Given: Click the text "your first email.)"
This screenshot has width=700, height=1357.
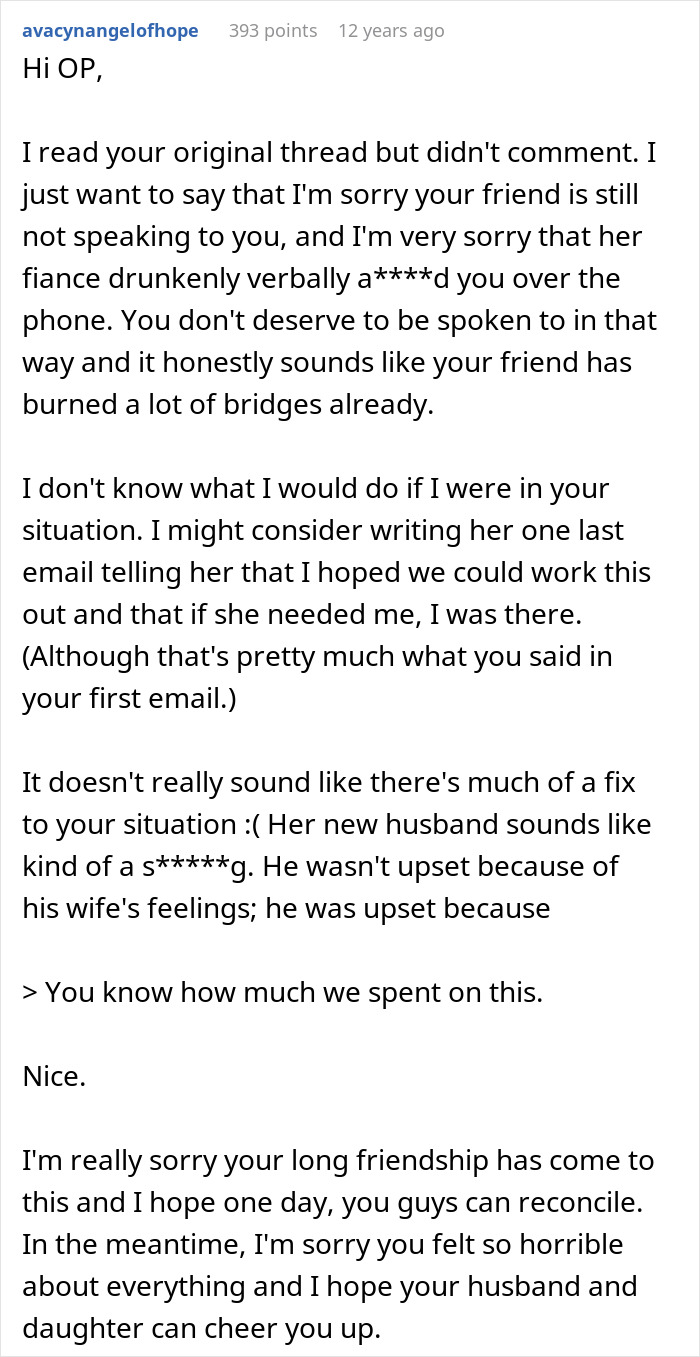Looking at the screenshot, I should tap(129, 699).
